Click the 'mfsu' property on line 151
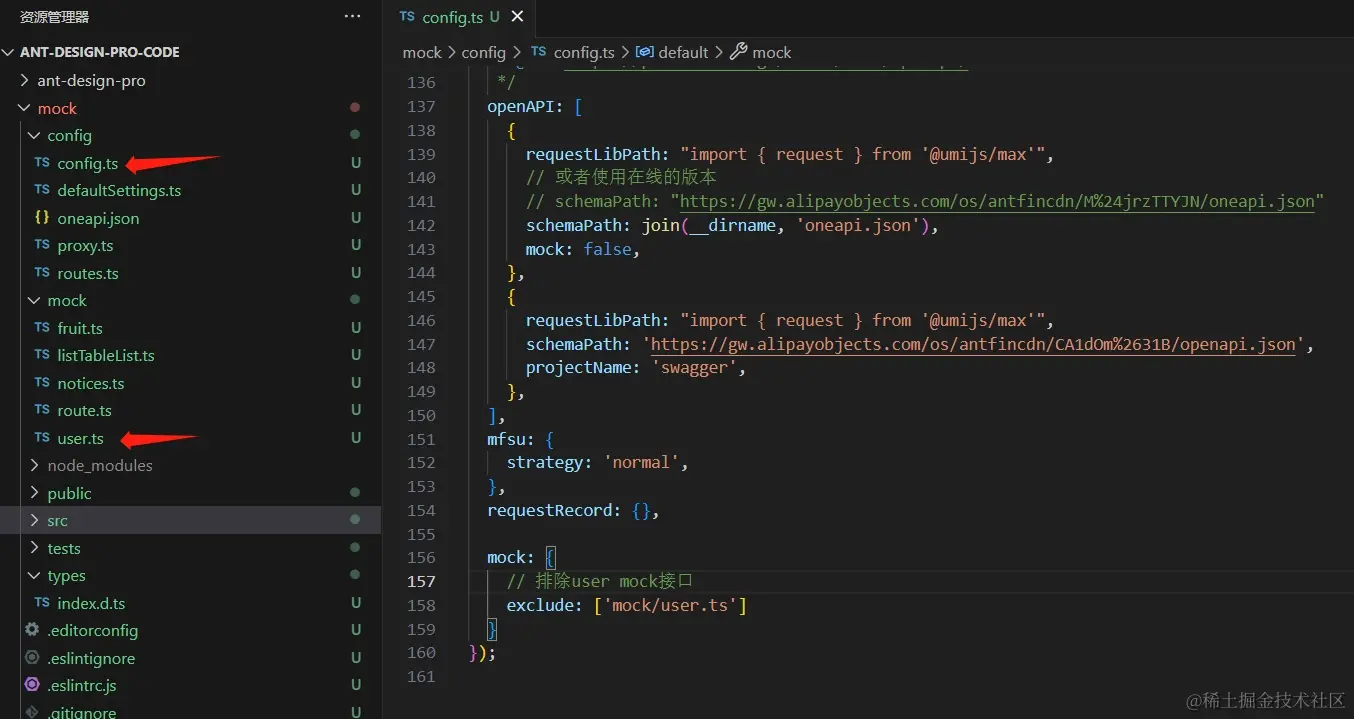The image size is (1354, 719). pos(507,439)
